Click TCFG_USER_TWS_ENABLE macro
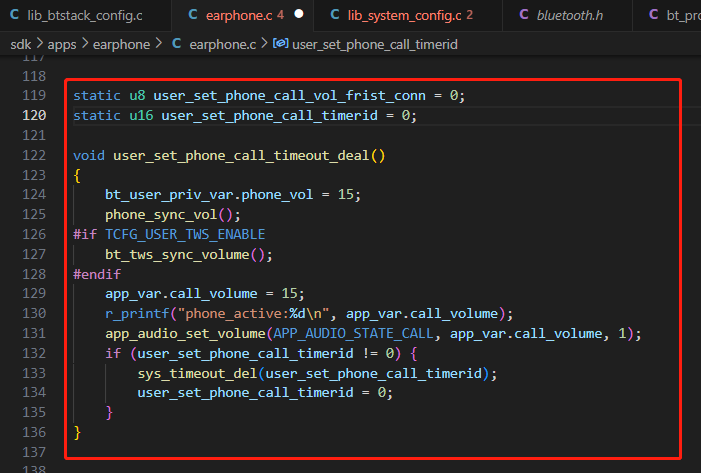 185,234
